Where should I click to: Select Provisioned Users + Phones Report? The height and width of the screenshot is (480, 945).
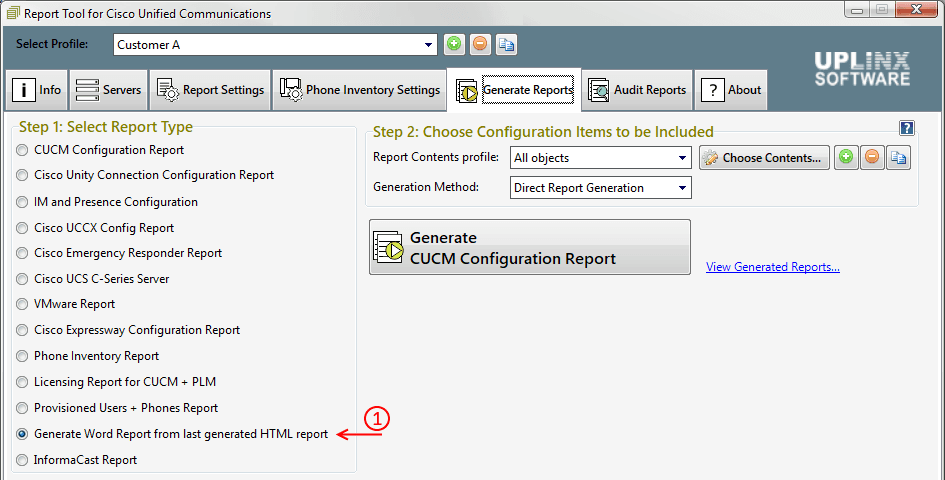click(x=117, y=408)
